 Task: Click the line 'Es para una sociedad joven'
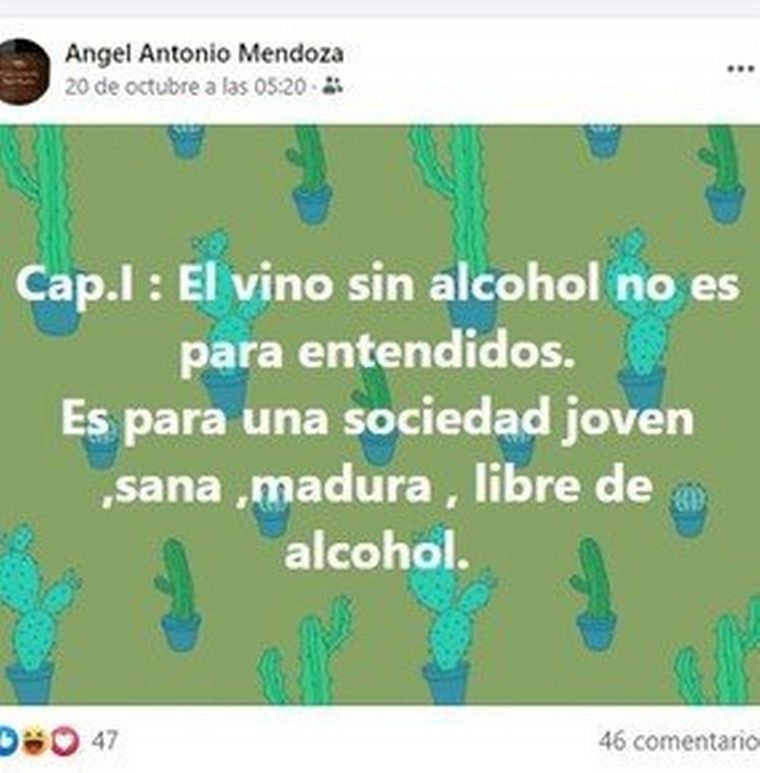pyautogui.click(x=378, y=419)
